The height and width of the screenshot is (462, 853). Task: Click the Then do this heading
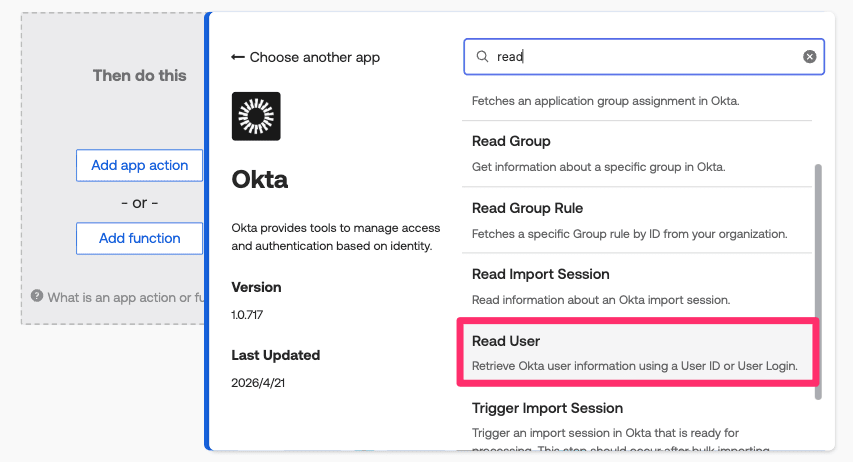coord(139,75)
